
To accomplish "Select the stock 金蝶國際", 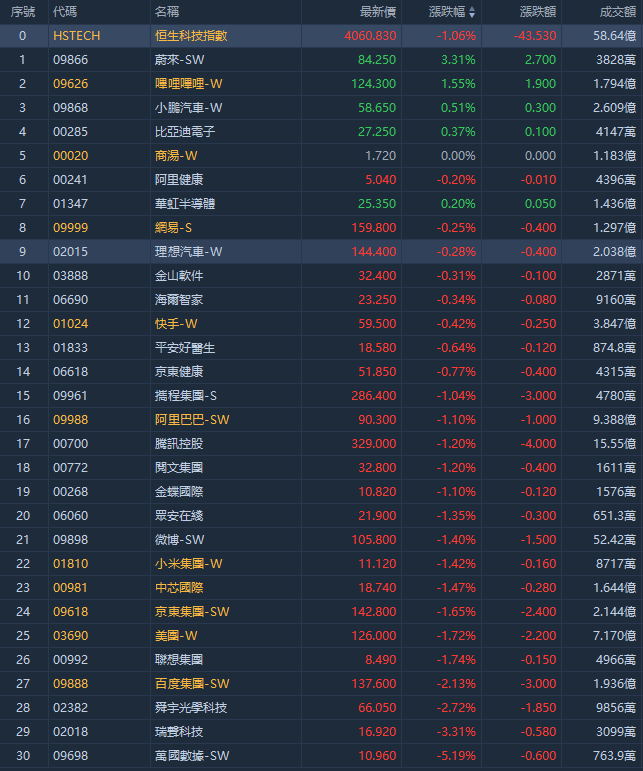I will (x=179, y=492).
